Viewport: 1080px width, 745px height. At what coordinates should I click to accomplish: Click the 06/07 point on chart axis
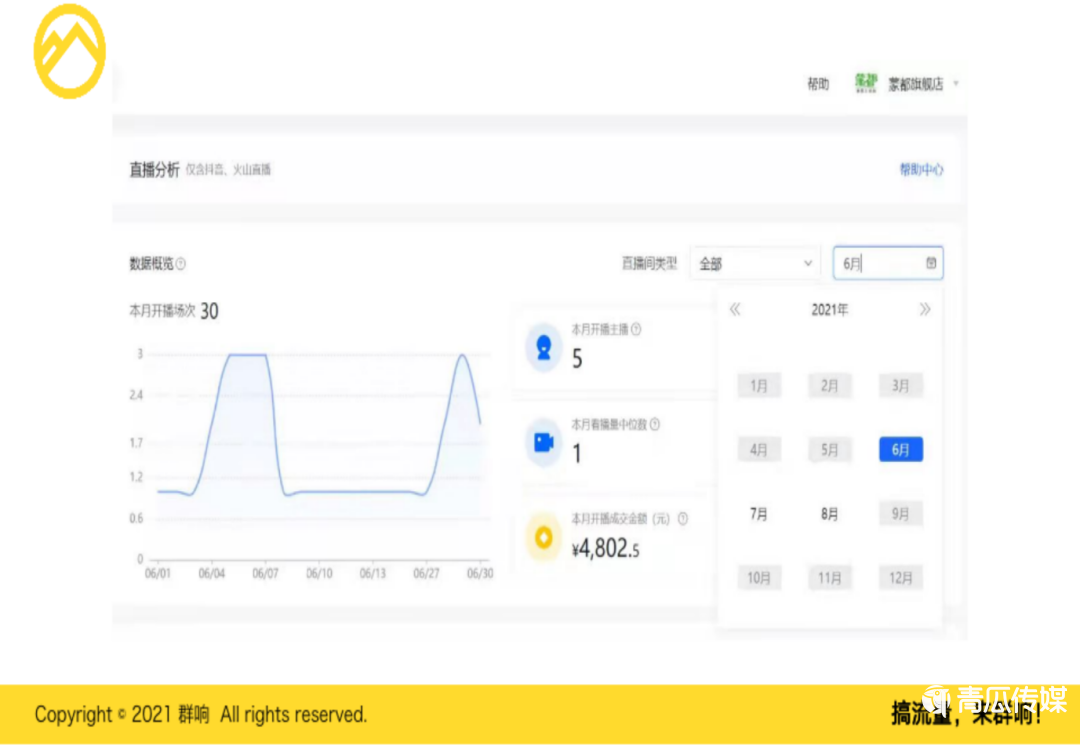point(265,574)
